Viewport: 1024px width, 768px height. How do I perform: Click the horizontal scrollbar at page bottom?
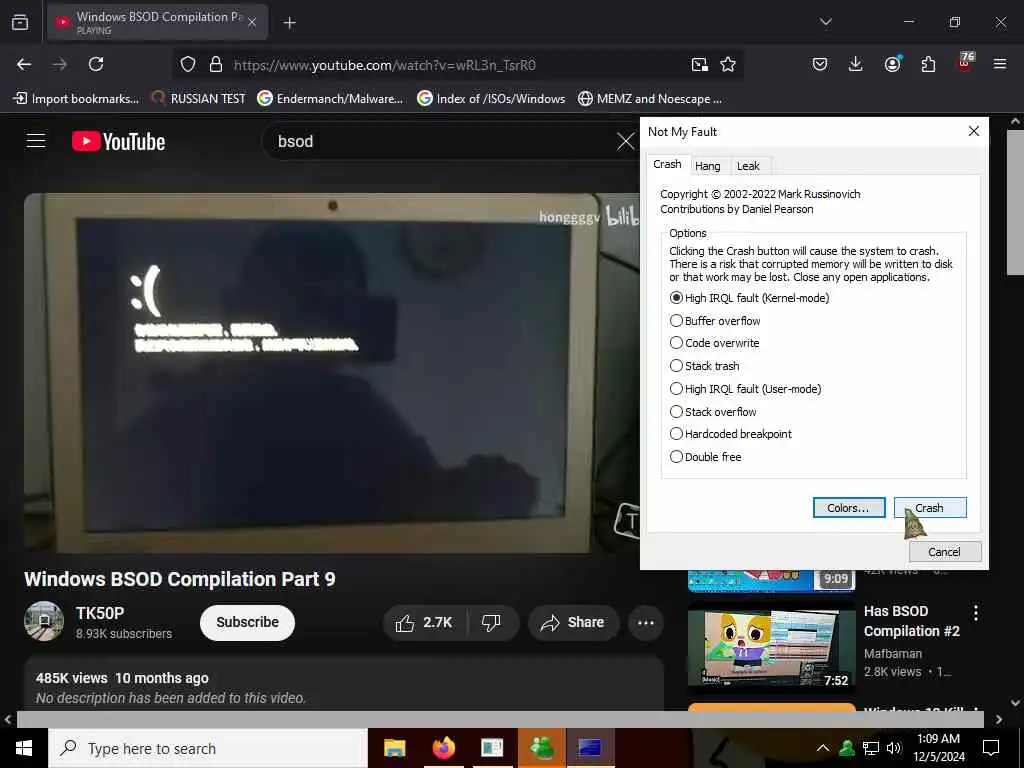500,719
